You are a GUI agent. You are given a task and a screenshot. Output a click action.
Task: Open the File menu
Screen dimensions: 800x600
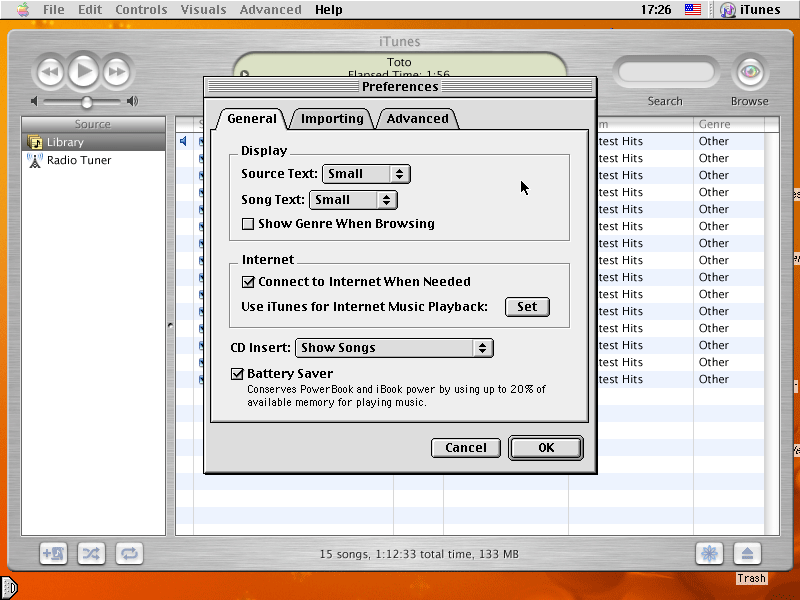pos(54,10)
